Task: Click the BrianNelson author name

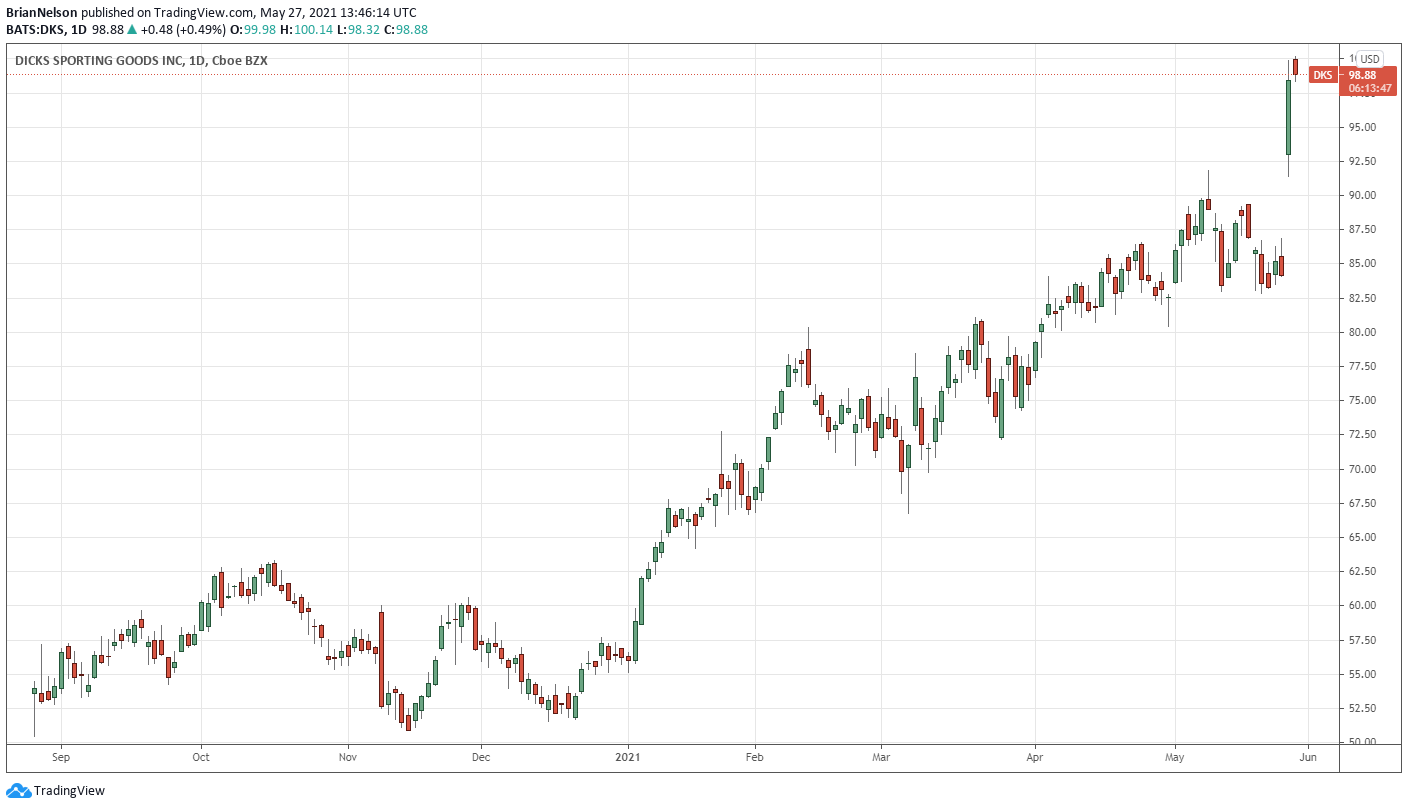Action: (x=42, y=13)
